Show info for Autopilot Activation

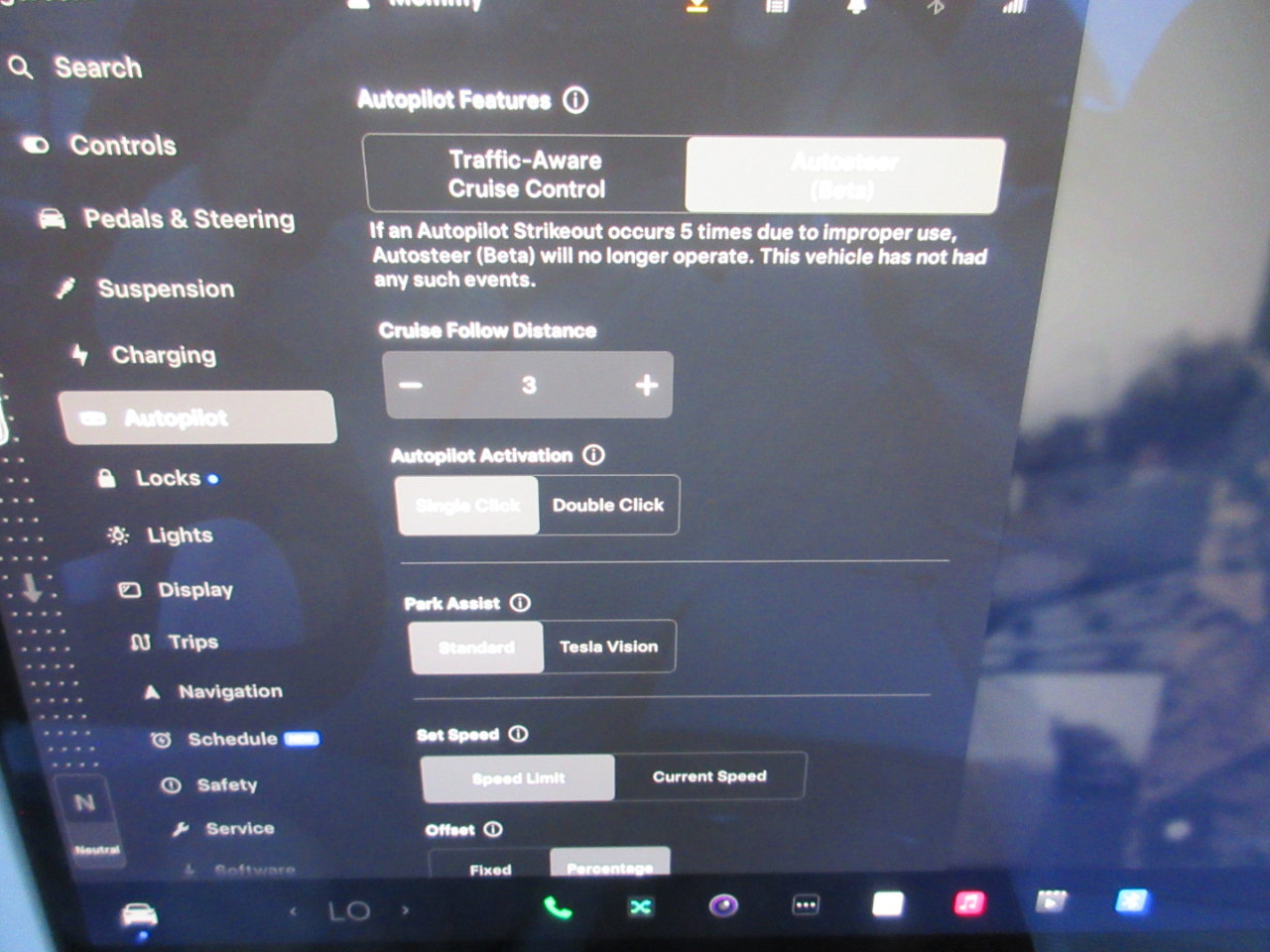click(593, 455)
